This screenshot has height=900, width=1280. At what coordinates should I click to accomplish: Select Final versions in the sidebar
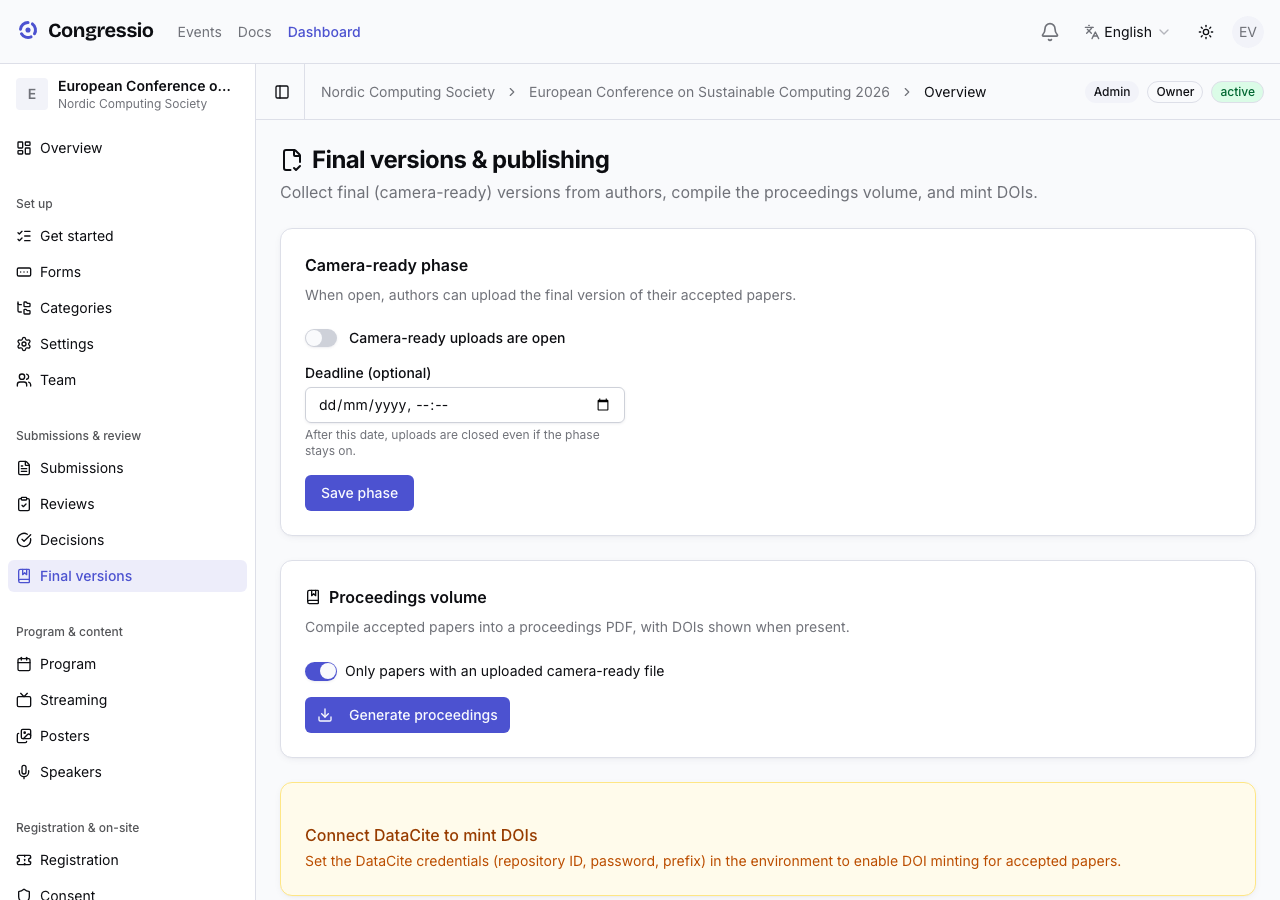pos(128,576)
